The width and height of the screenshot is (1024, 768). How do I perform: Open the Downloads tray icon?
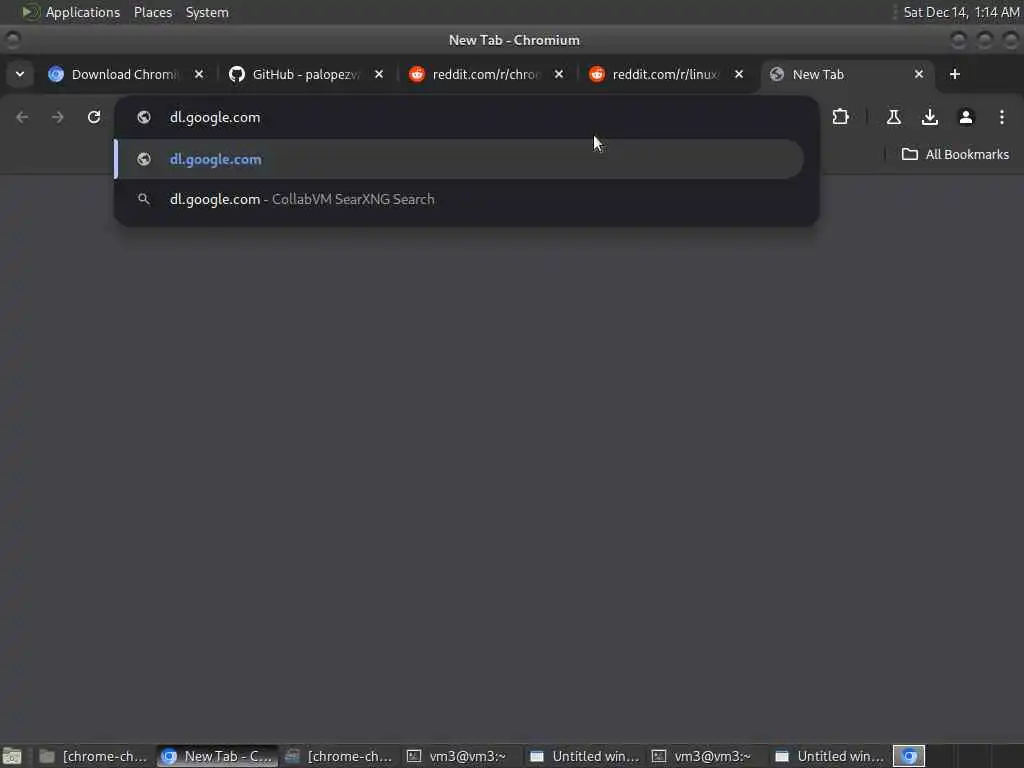point(929,118)
